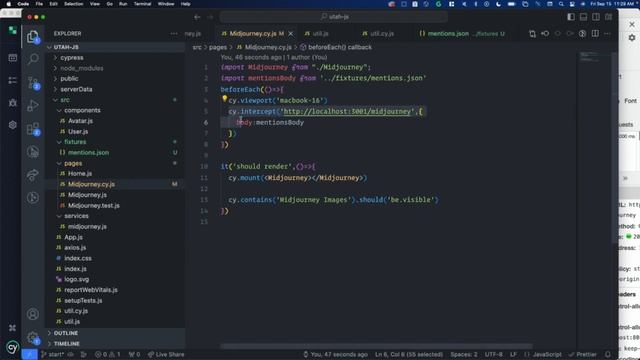The height and width of the screenshot is (360, 640).
Task: Navigate back using the title bar arrow
Action: click(197, 17)
